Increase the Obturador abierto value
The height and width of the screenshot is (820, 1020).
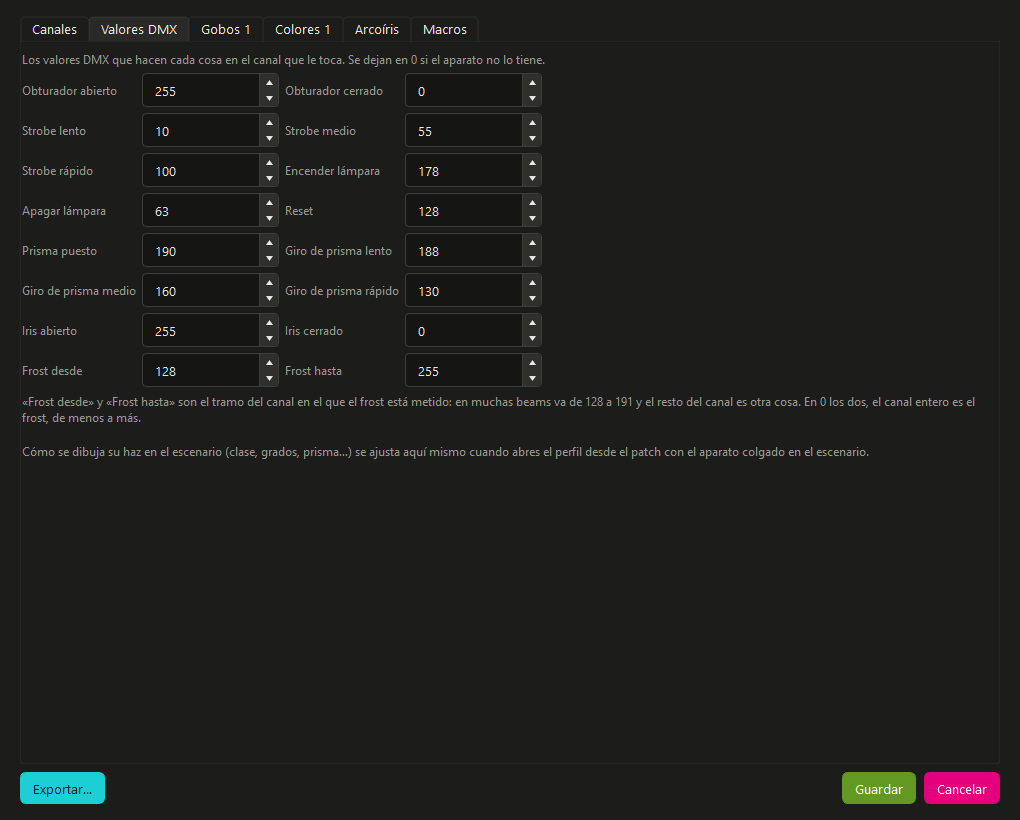point(269,83)
